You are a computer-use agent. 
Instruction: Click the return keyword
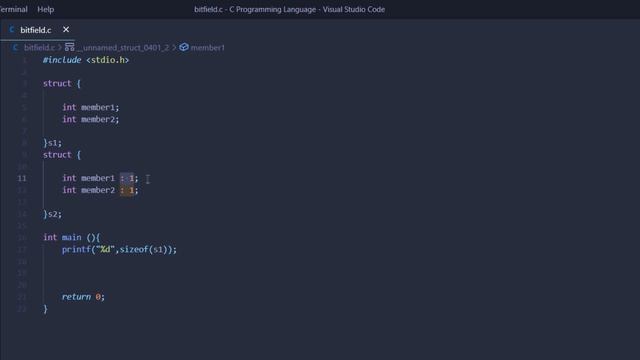76,297
